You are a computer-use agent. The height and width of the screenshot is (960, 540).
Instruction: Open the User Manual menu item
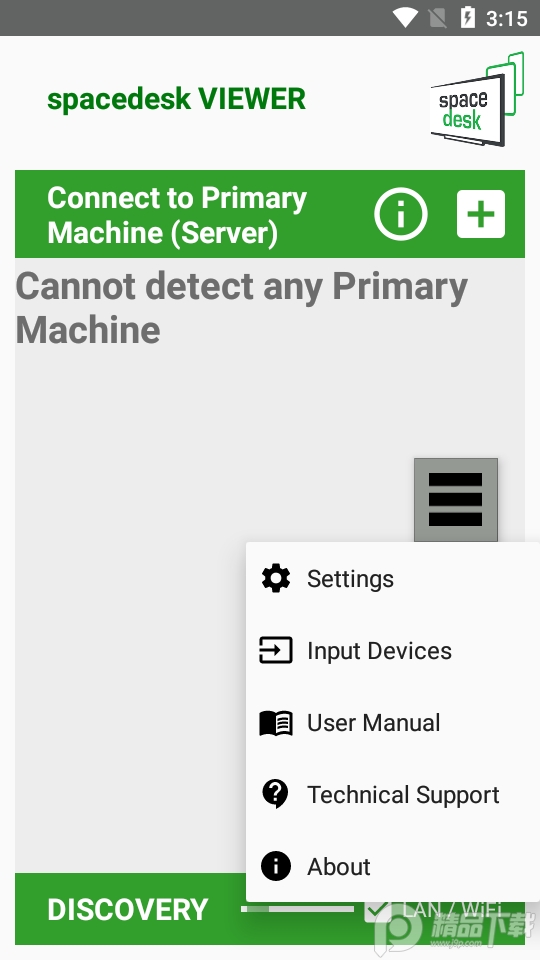[x=392, y=722]
